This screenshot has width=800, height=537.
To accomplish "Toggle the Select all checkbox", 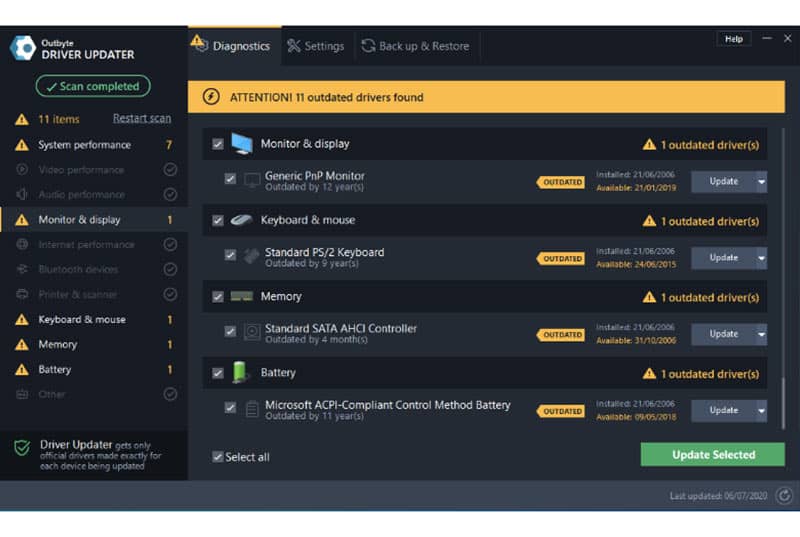I will (218, 456).
